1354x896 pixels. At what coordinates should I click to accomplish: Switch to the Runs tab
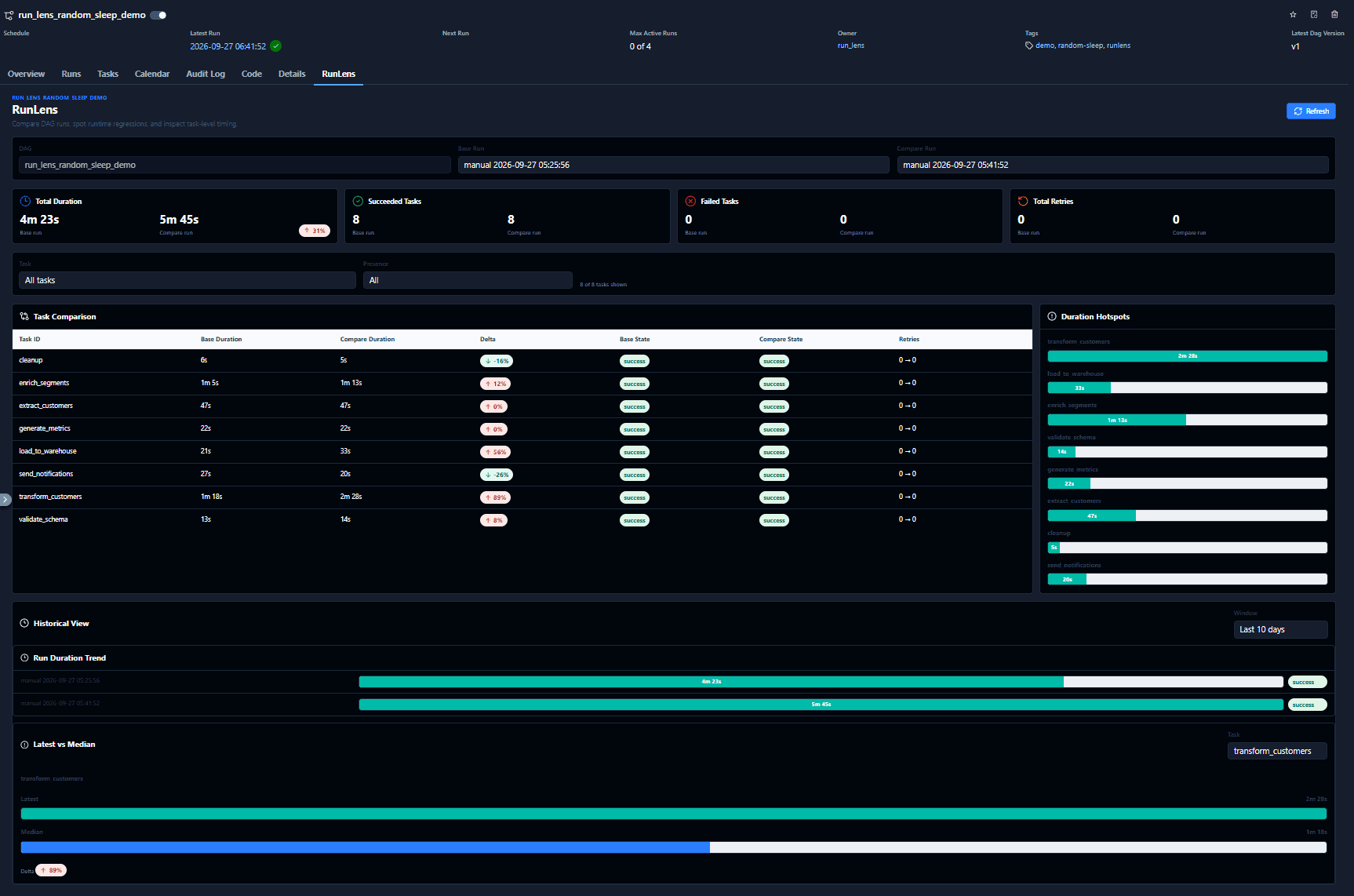(x=71, y=74)
